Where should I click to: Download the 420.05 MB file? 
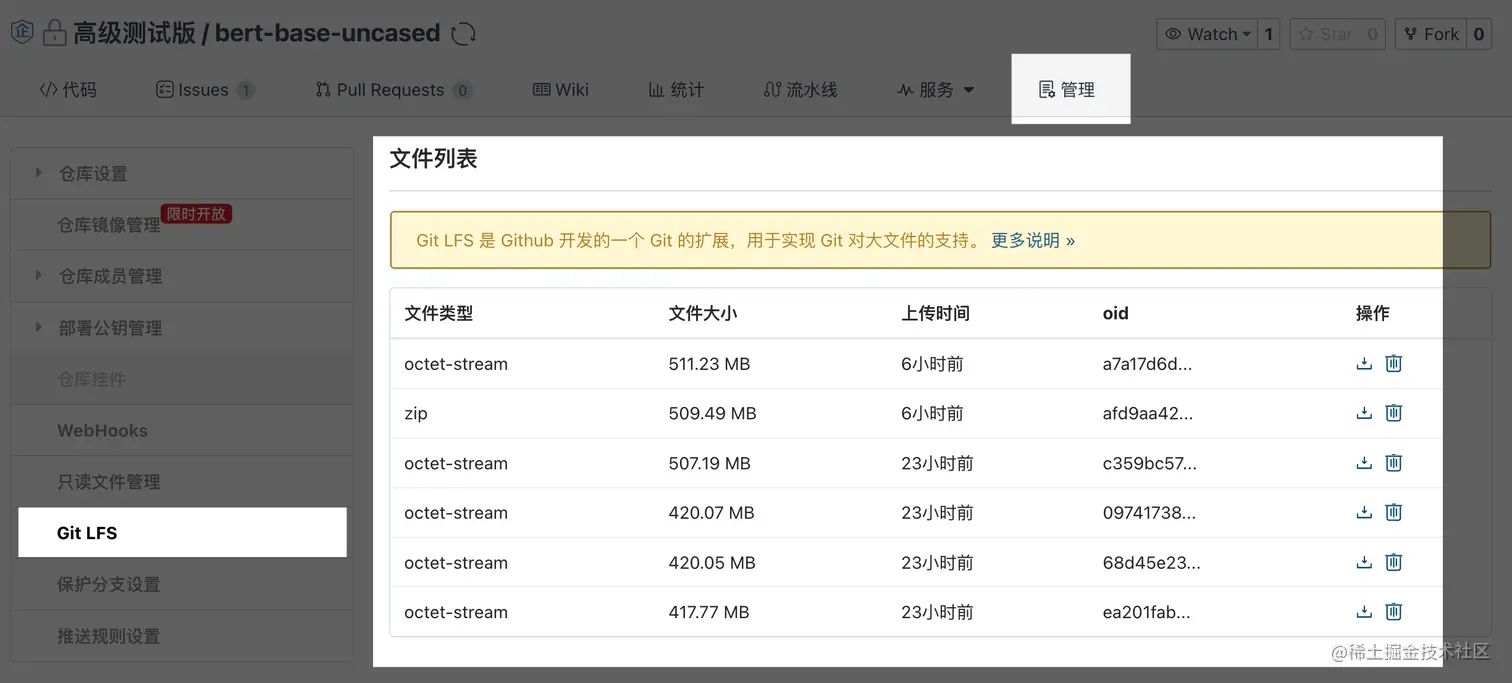click(1363, 563)
